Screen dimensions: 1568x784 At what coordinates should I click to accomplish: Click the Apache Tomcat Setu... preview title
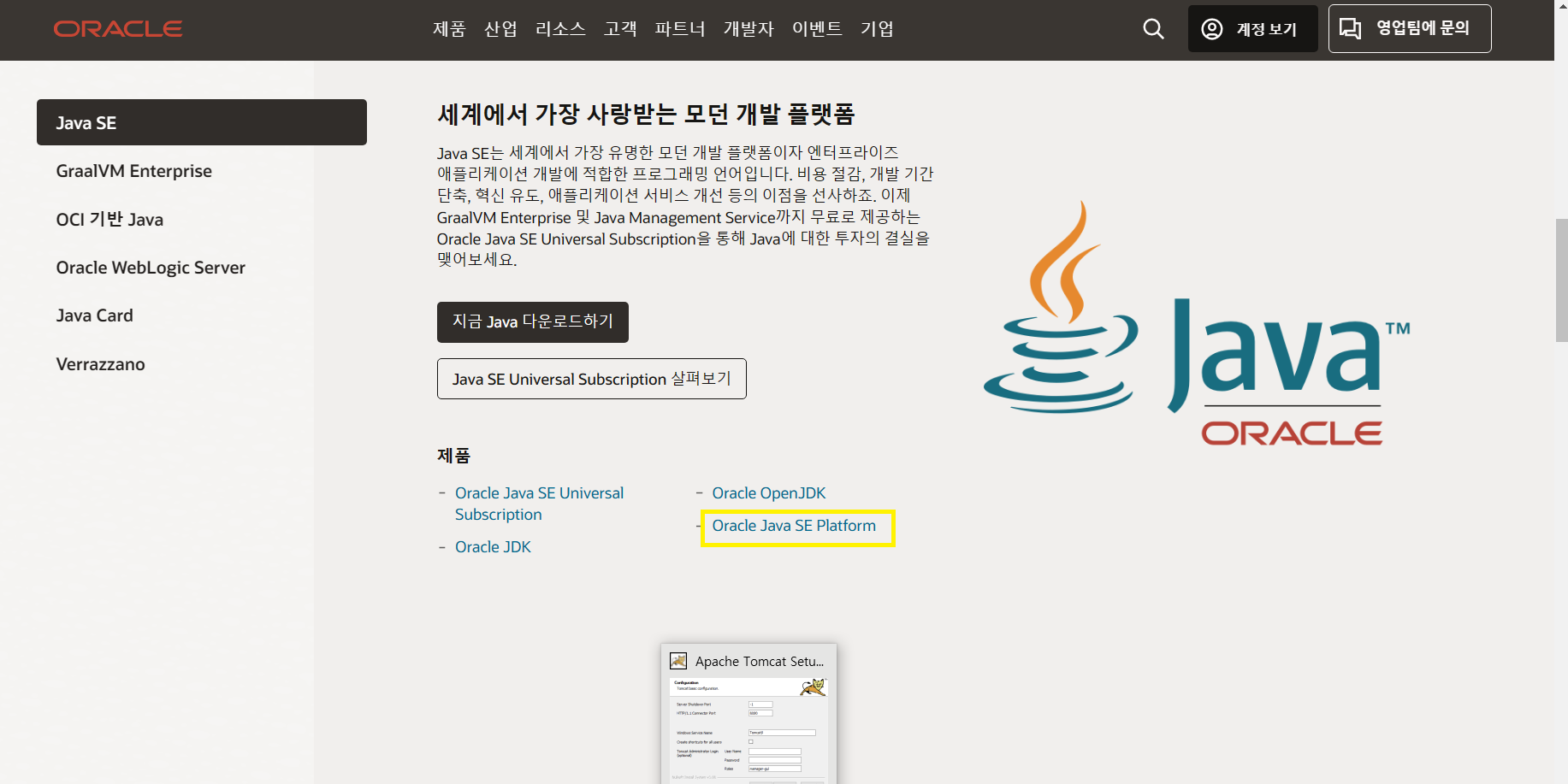pos(760,661)
